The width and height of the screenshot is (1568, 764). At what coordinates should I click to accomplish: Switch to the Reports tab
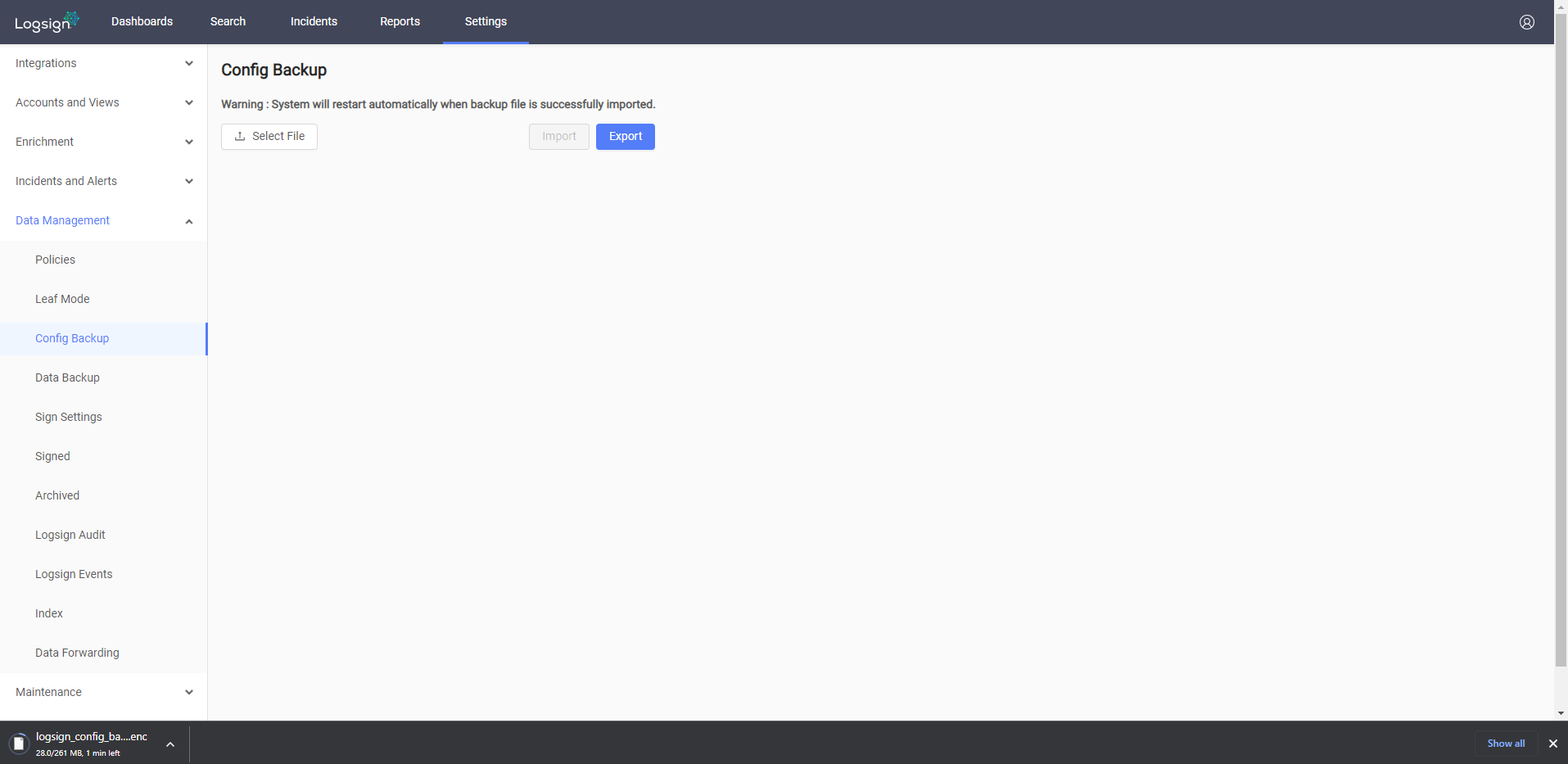click(400, 21)
